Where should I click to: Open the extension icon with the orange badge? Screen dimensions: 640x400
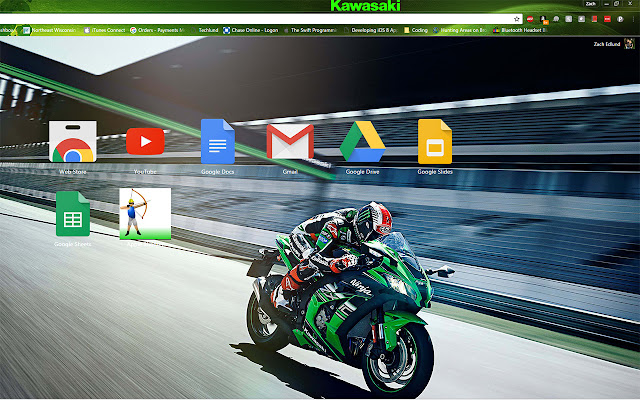(543, 19)
